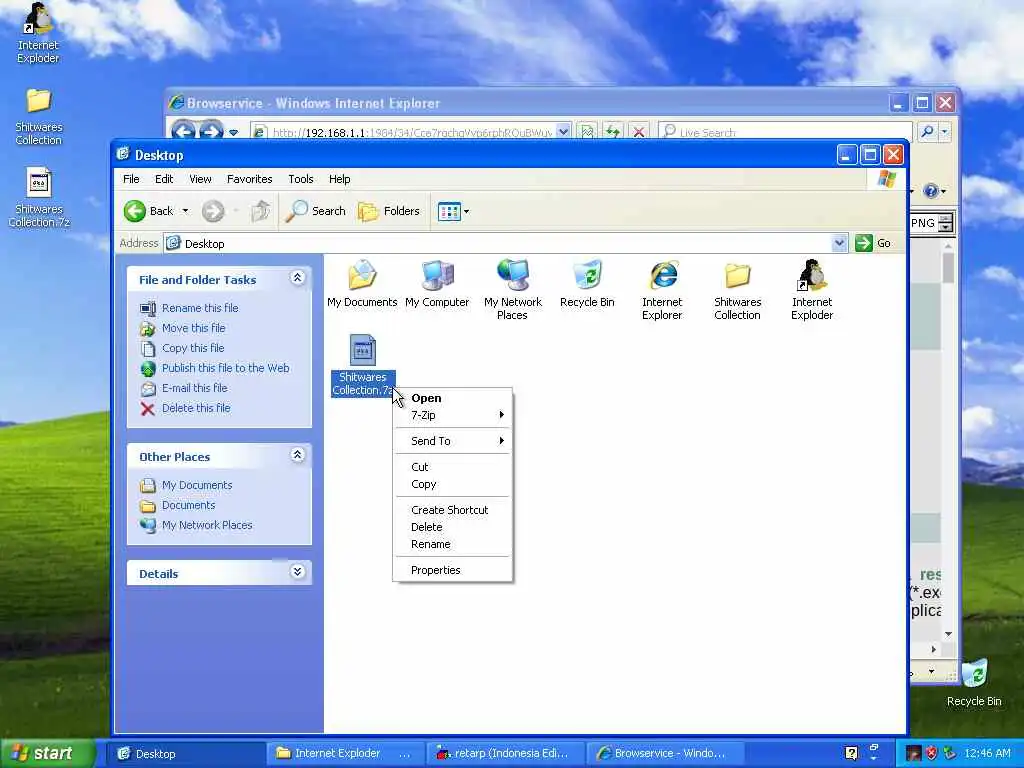Click Delete this file task link
Viewport: 1024px width, 768px height.
pyautogui.click(x=196, y=408)
